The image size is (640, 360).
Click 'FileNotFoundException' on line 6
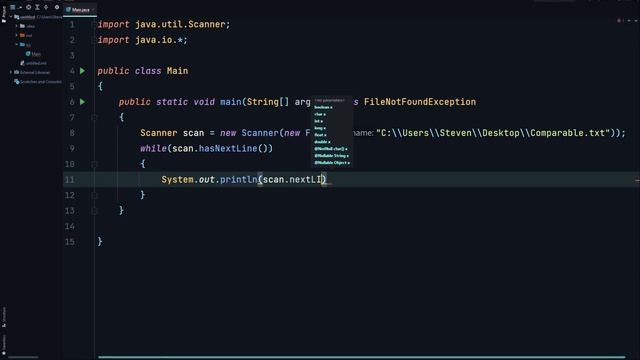[x=420, y=102]
